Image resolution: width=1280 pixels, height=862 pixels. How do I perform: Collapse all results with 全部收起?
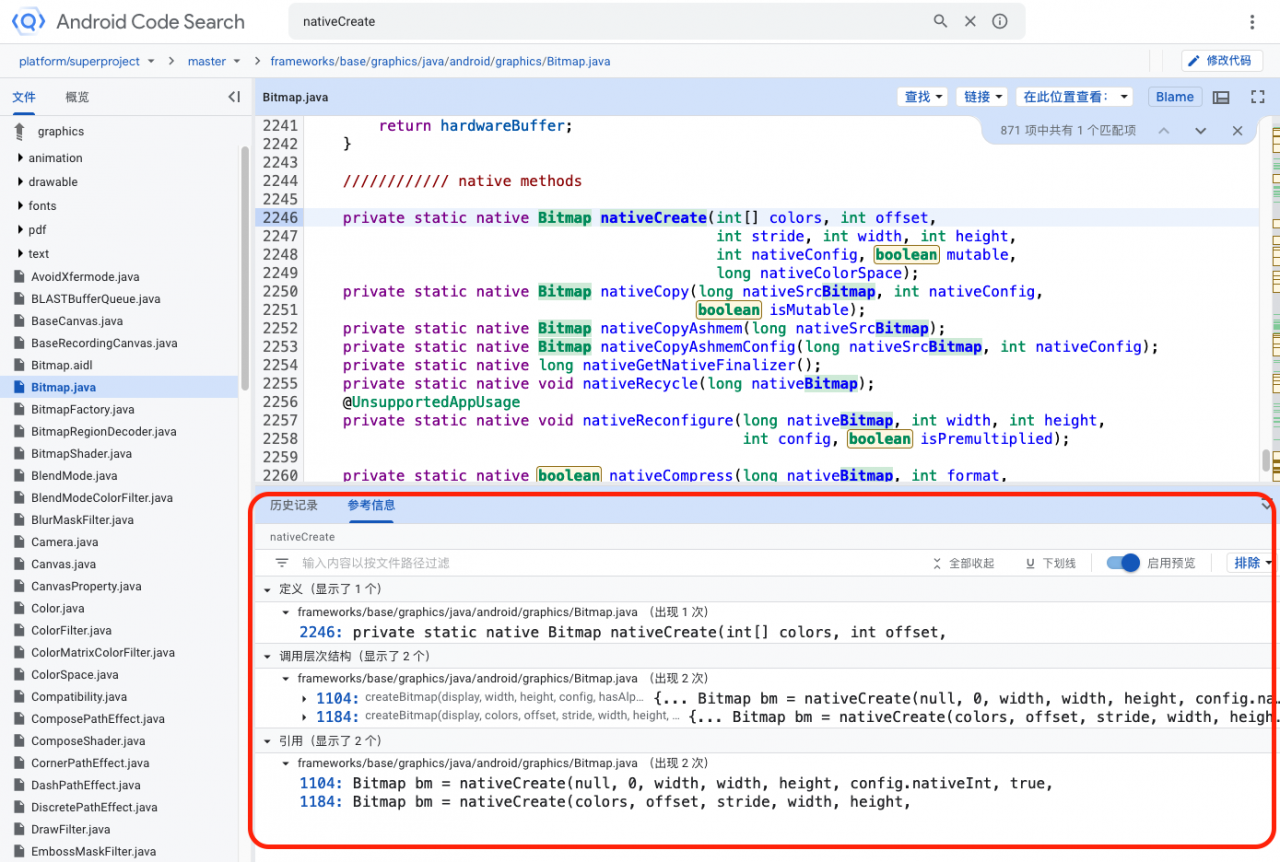pos(963,563)
